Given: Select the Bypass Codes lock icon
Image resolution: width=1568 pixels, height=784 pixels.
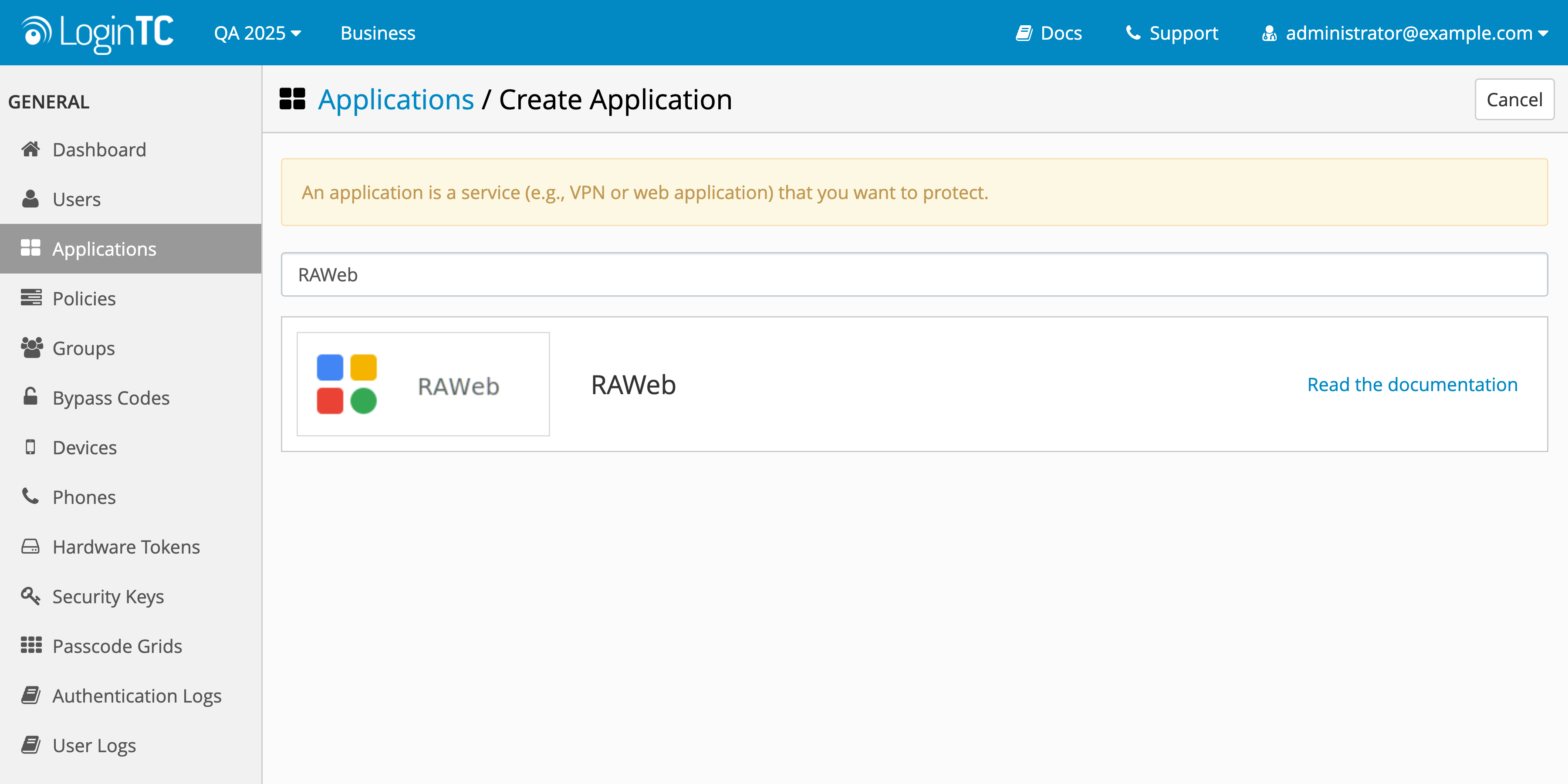Looking at the screenshot, I should coord(31,397).
